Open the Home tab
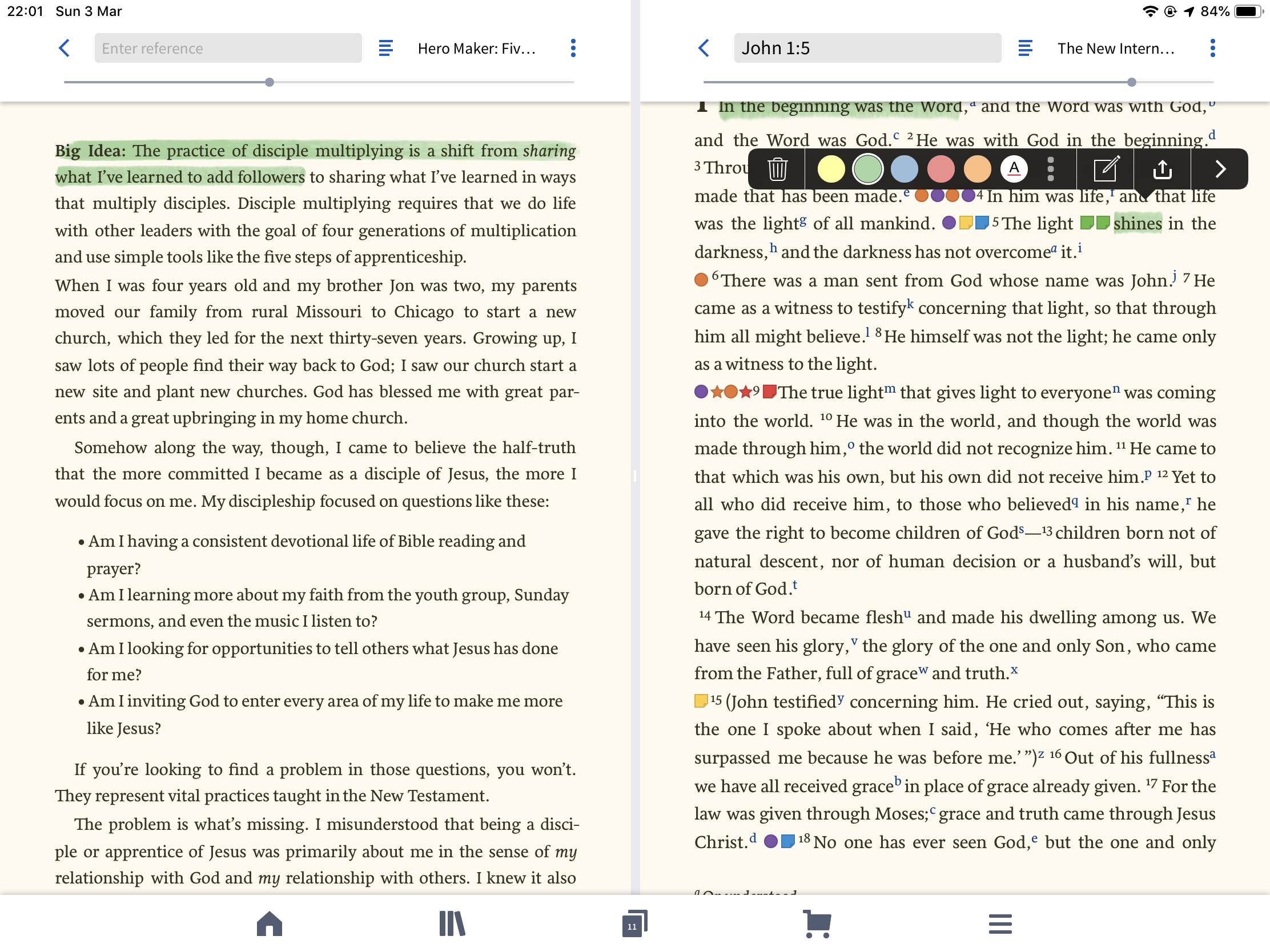 (x=270, y=924)
